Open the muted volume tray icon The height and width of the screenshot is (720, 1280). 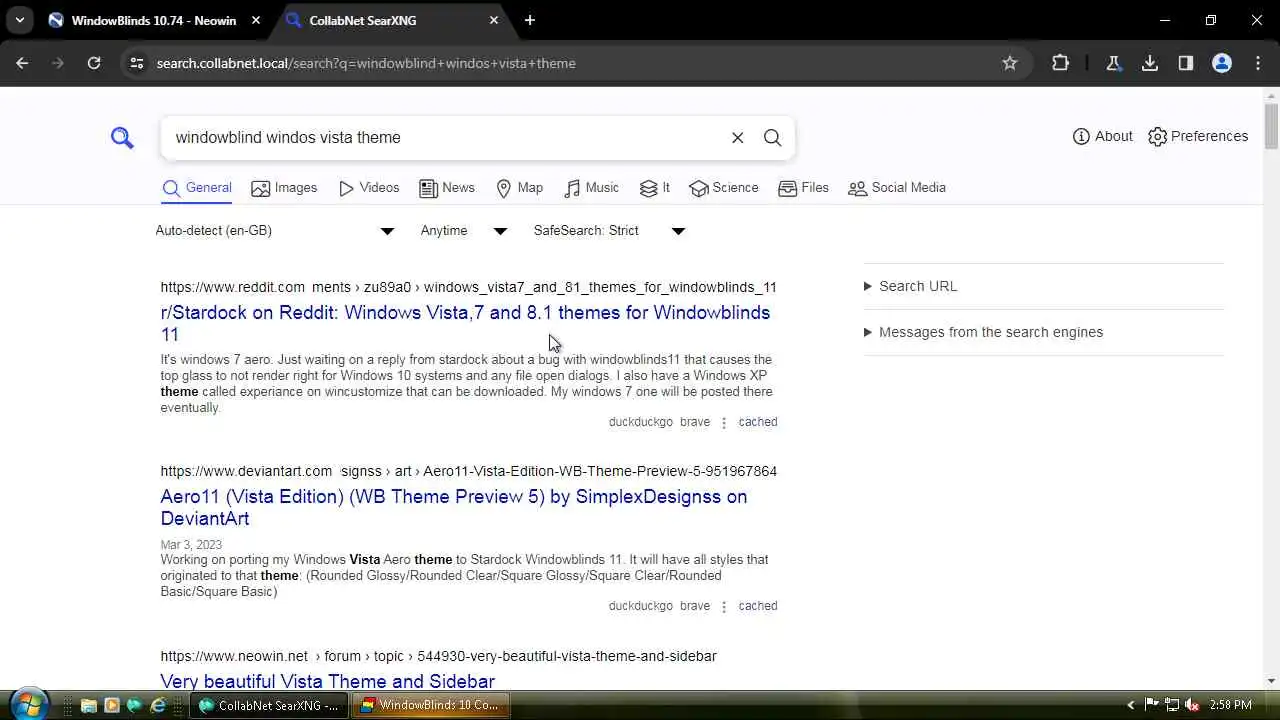1192,705
